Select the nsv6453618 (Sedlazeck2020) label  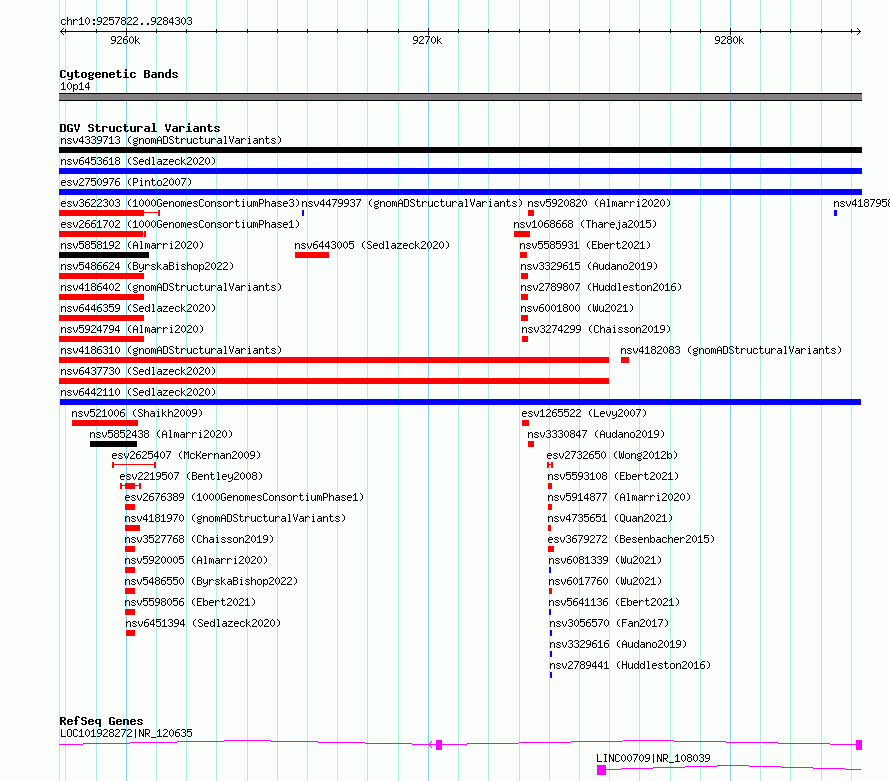(x=138, y=161)
